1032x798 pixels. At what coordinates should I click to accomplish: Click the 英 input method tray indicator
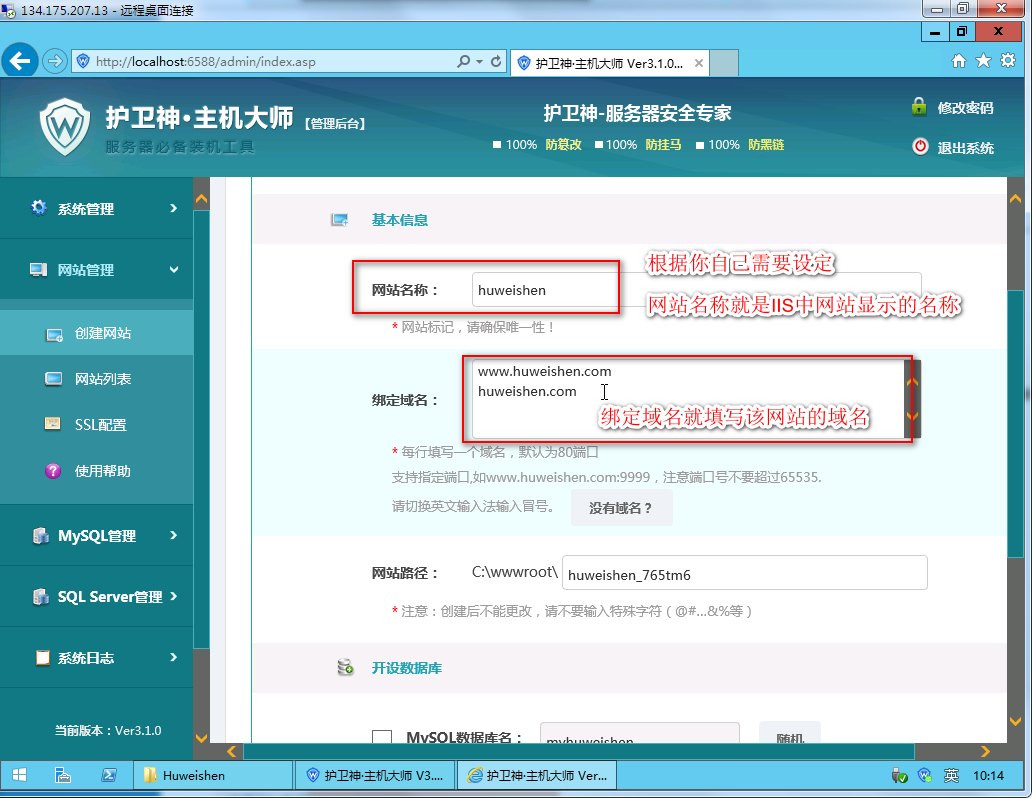pos(951,776)
